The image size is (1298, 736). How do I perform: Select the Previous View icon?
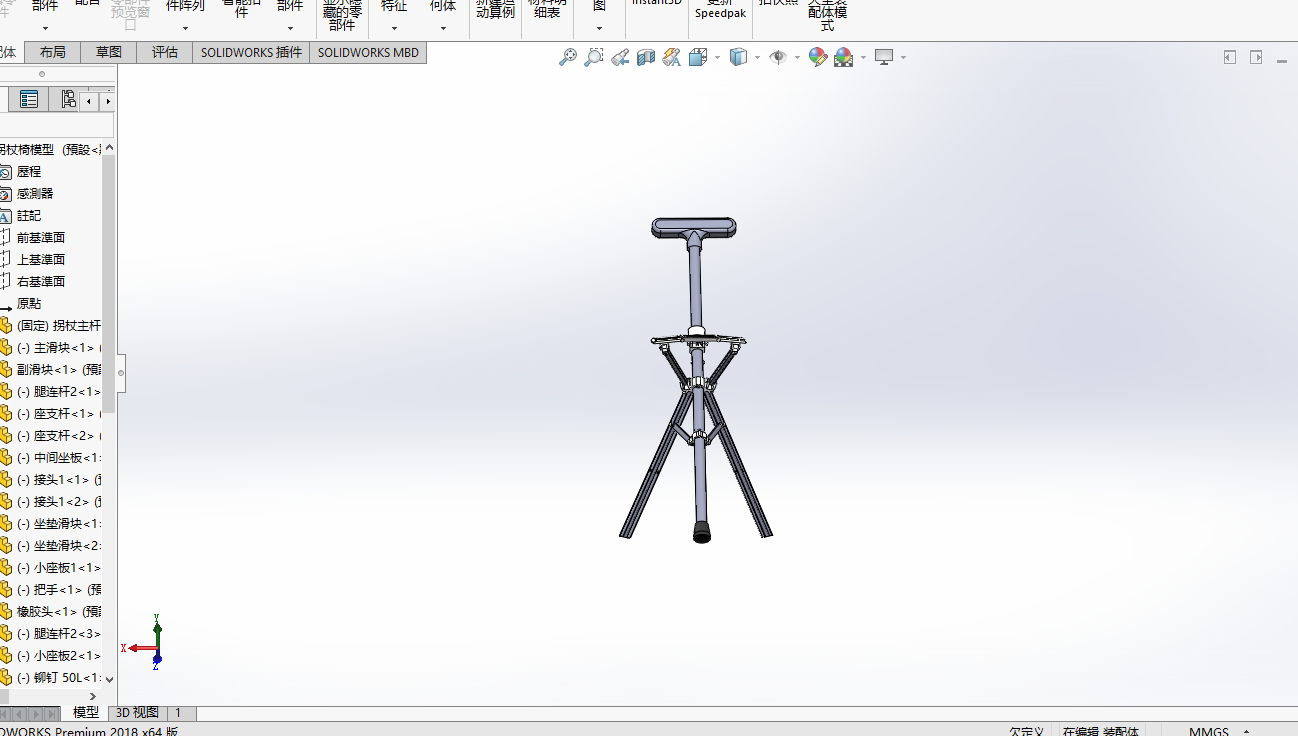620,57
